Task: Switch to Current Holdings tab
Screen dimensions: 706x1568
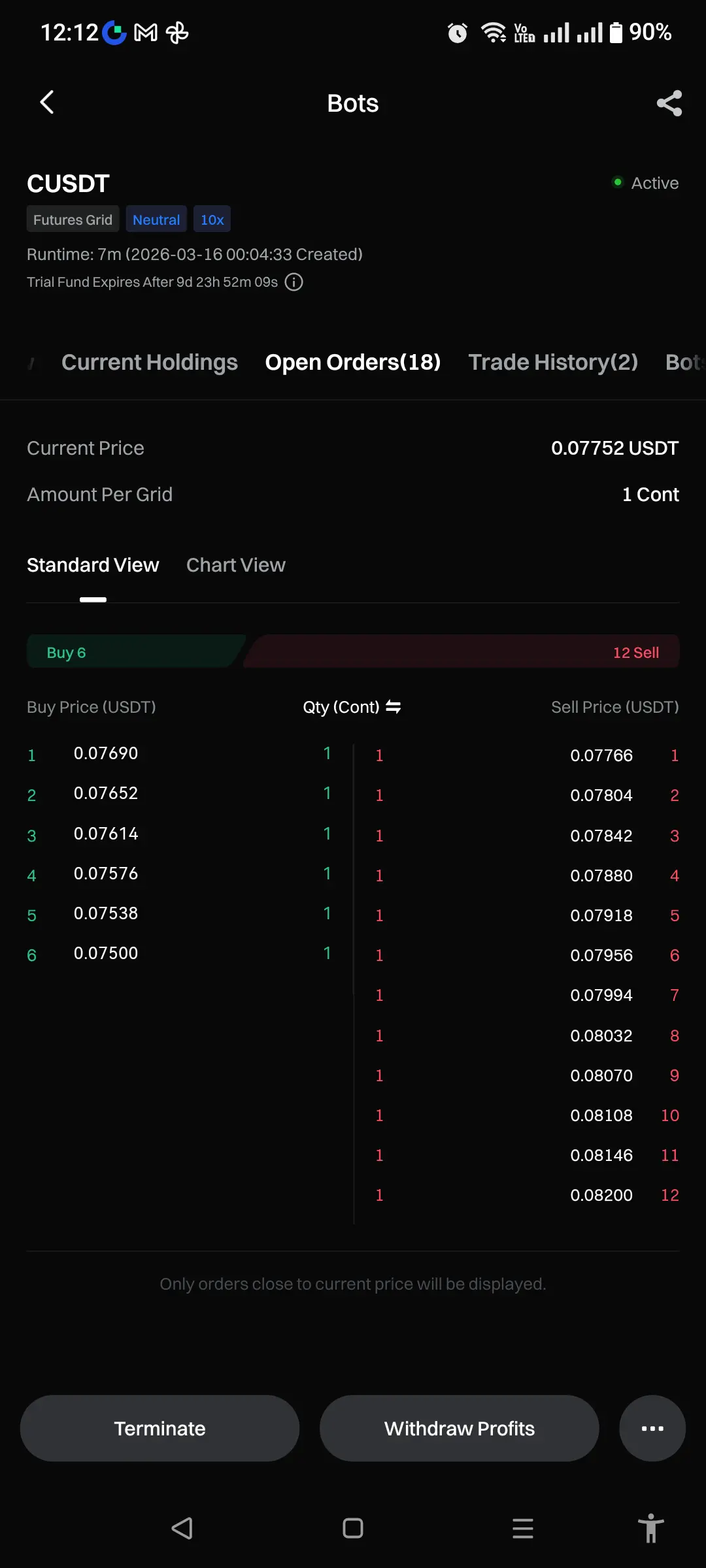Action: tap(149, 363)
